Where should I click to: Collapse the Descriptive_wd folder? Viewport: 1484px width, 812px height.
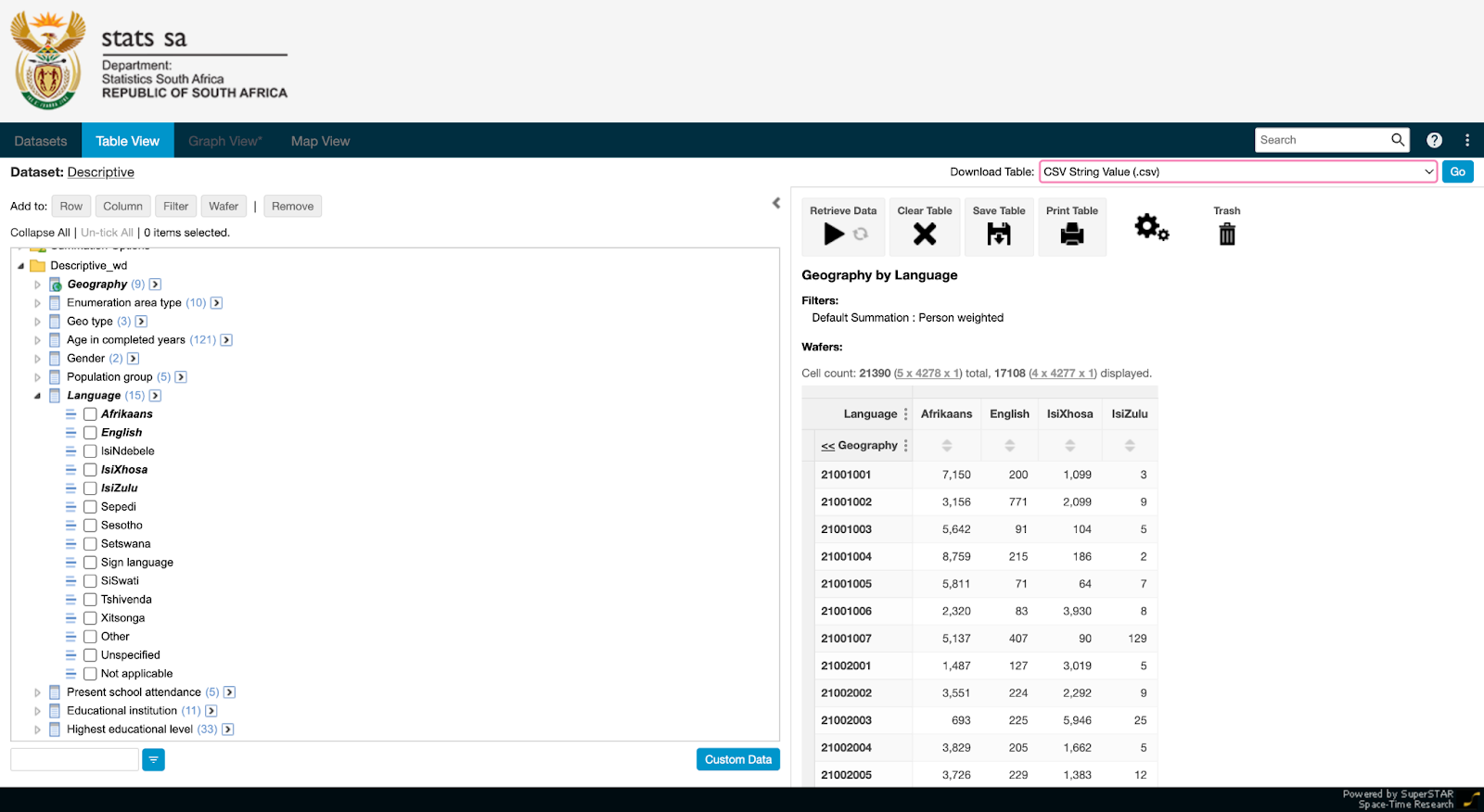point(20,266)
